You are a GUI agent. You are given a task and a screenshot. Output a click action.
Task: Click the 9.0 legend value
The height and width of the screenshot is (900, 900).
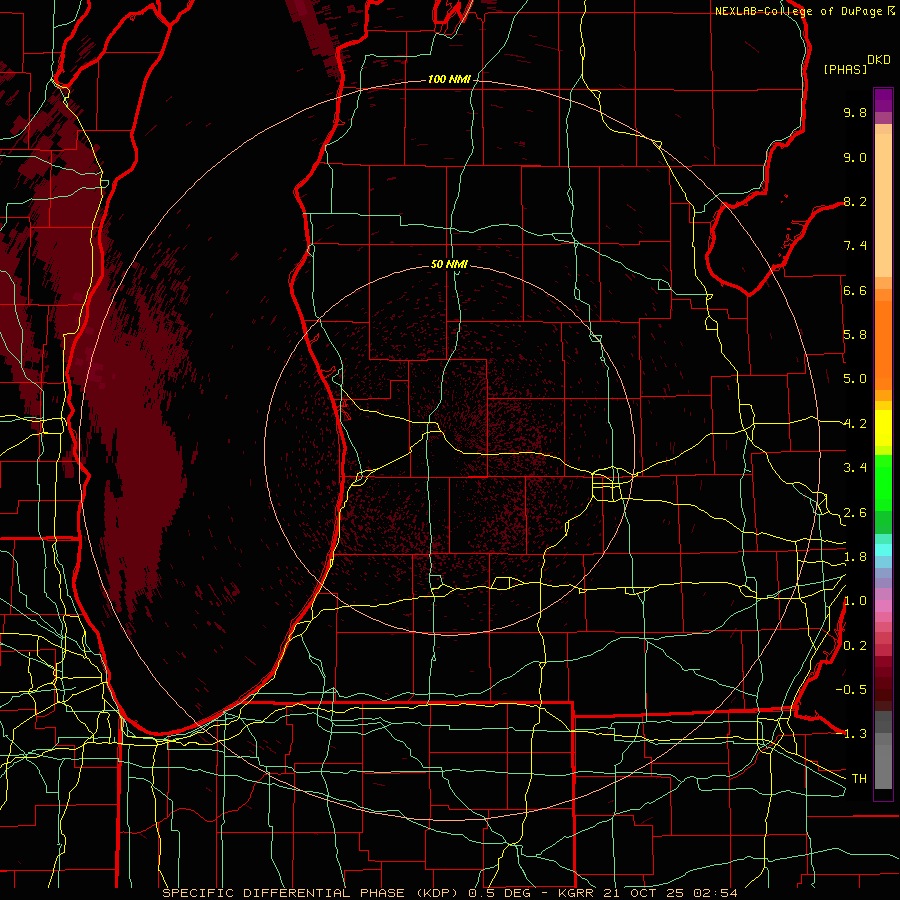pyautogui.click(x=855, y=157)
